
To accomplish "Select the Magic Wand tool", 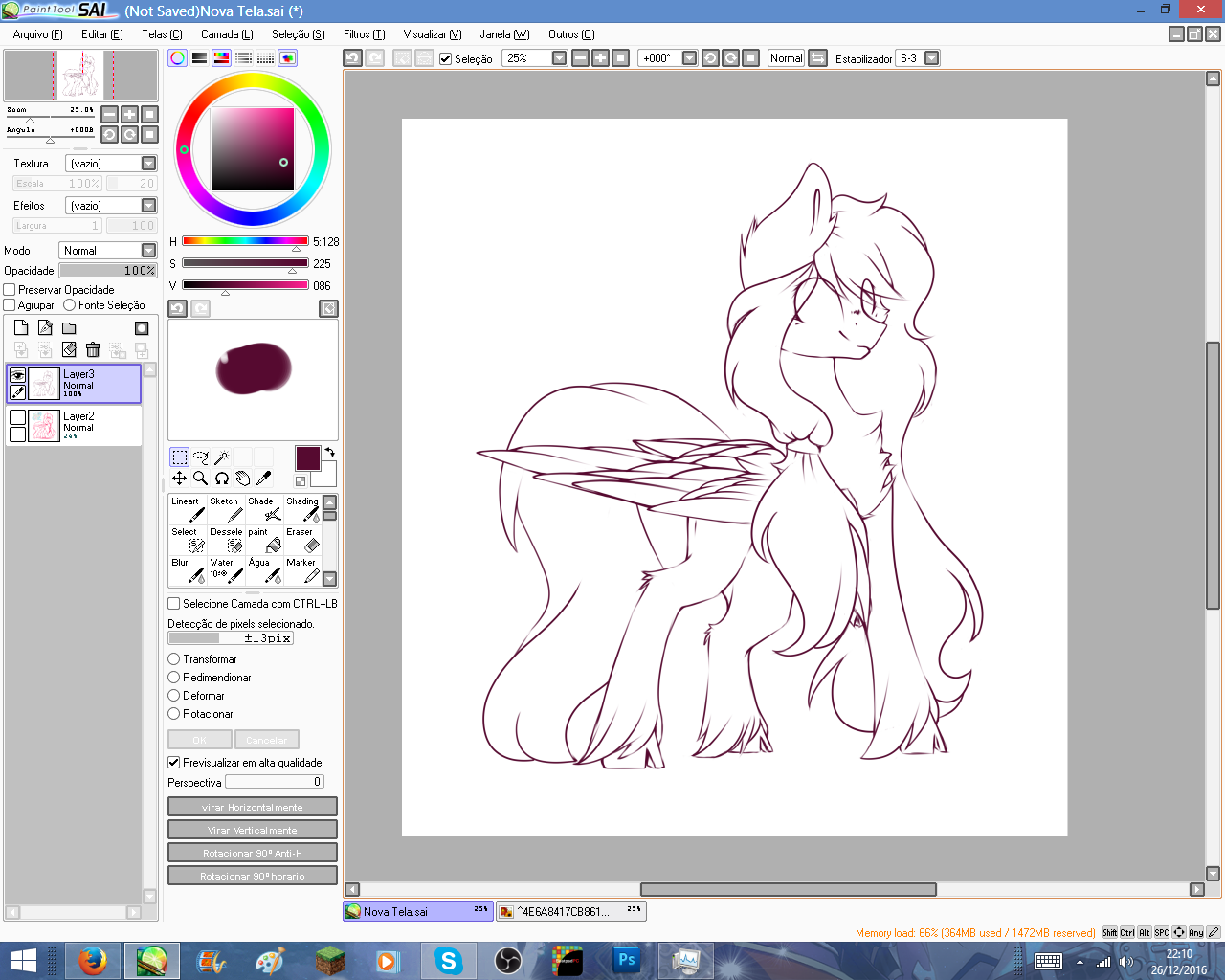I will pos(221,457).
